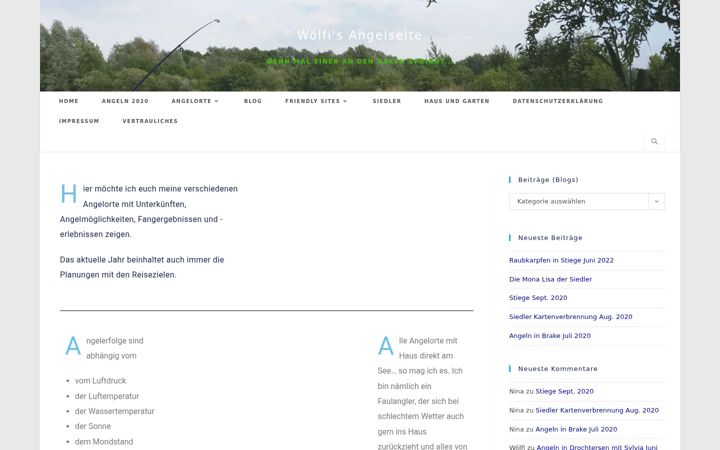Click the list item der Lufttemperatur
The width and height of the screenshot is (720, 450).
[107, 396]
